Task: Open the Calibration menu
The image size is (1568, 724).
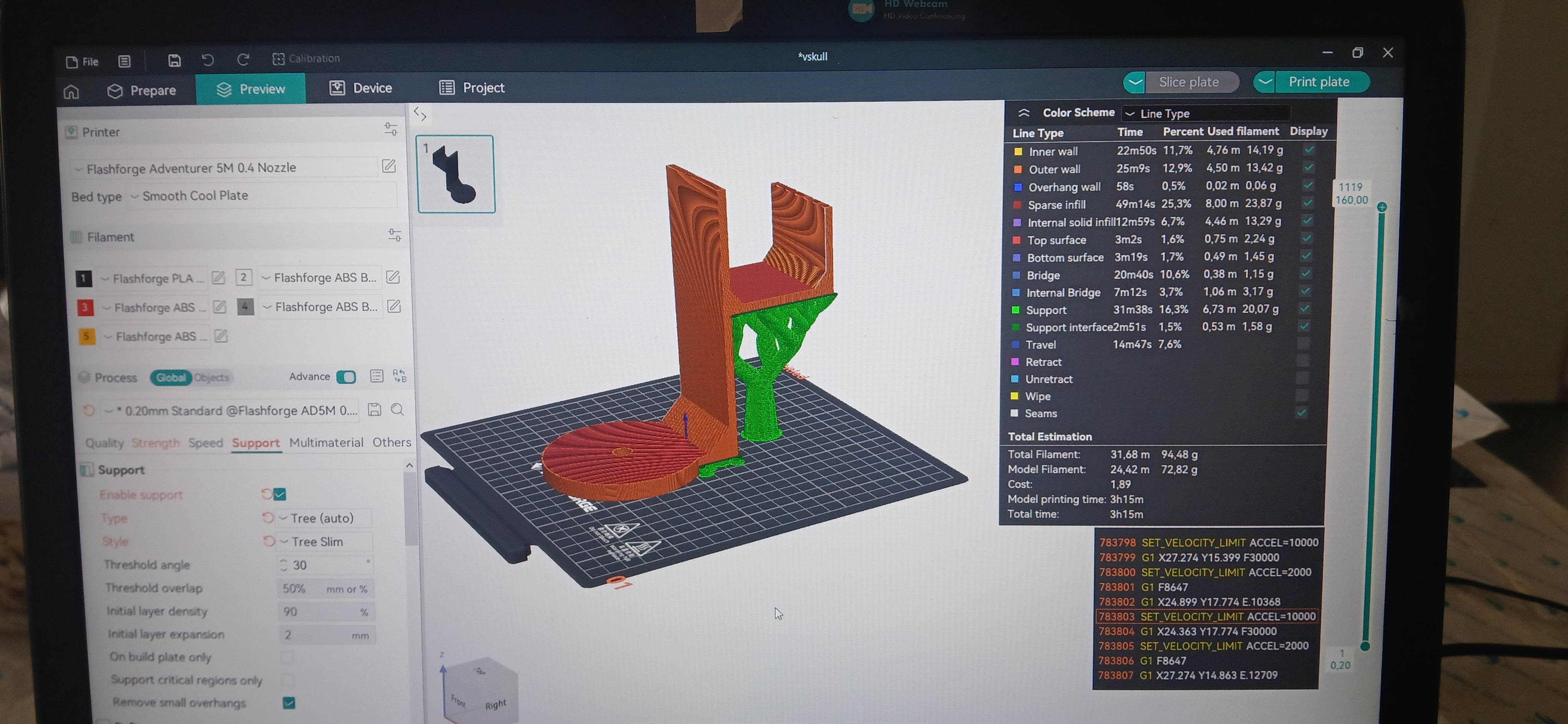Action: point(306,58)
